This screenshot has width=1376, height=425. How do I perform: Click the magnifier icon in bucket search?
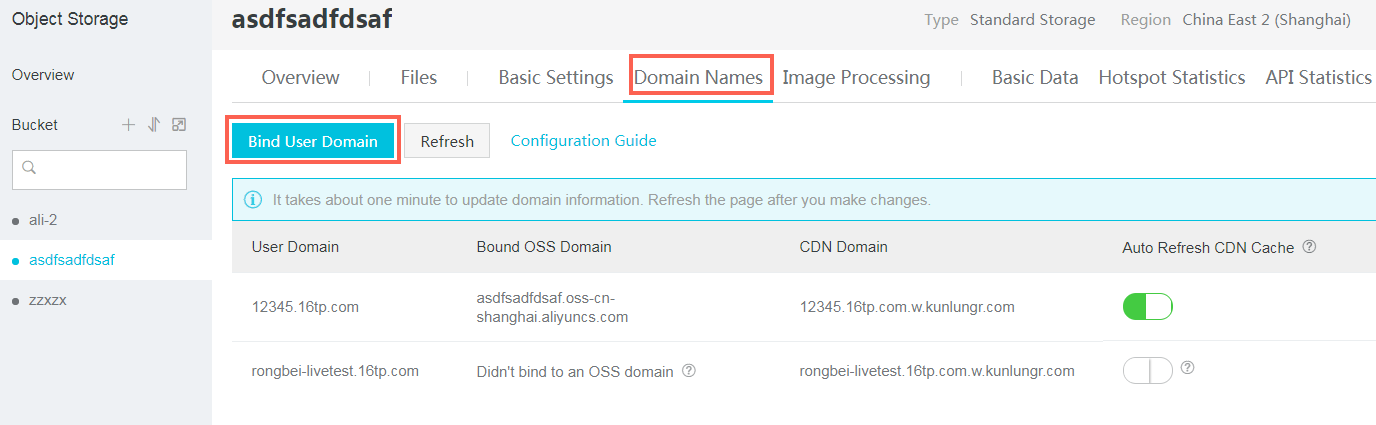29,169
